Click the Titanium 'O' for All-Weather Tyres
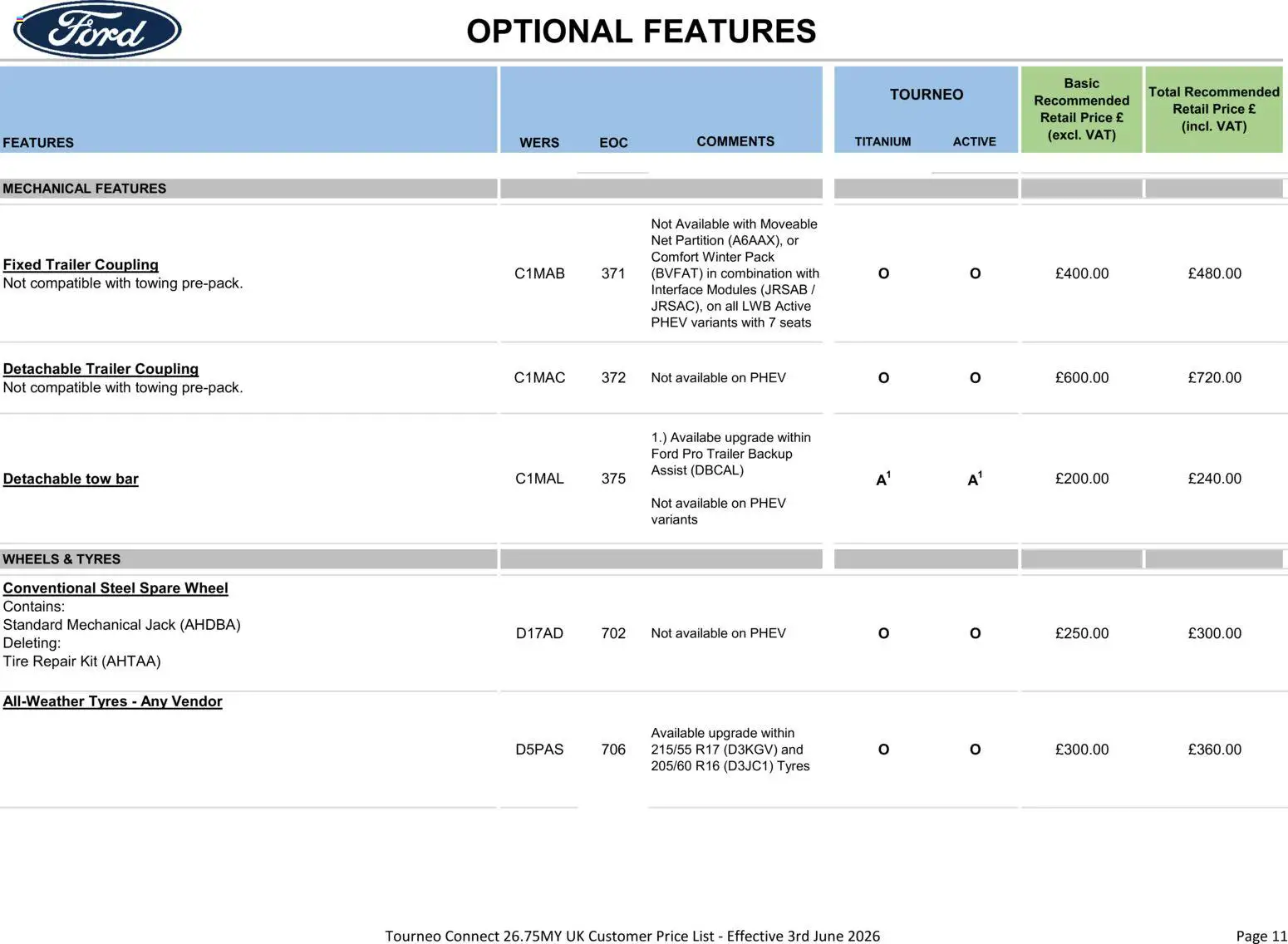 pos(883,750)
